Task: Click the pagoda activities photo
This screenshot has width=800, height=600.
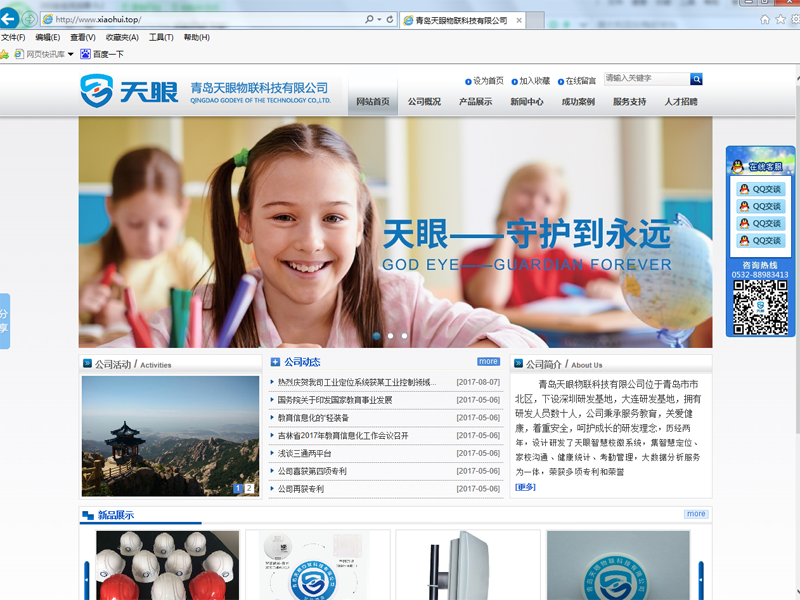Action: coord(170,436)
